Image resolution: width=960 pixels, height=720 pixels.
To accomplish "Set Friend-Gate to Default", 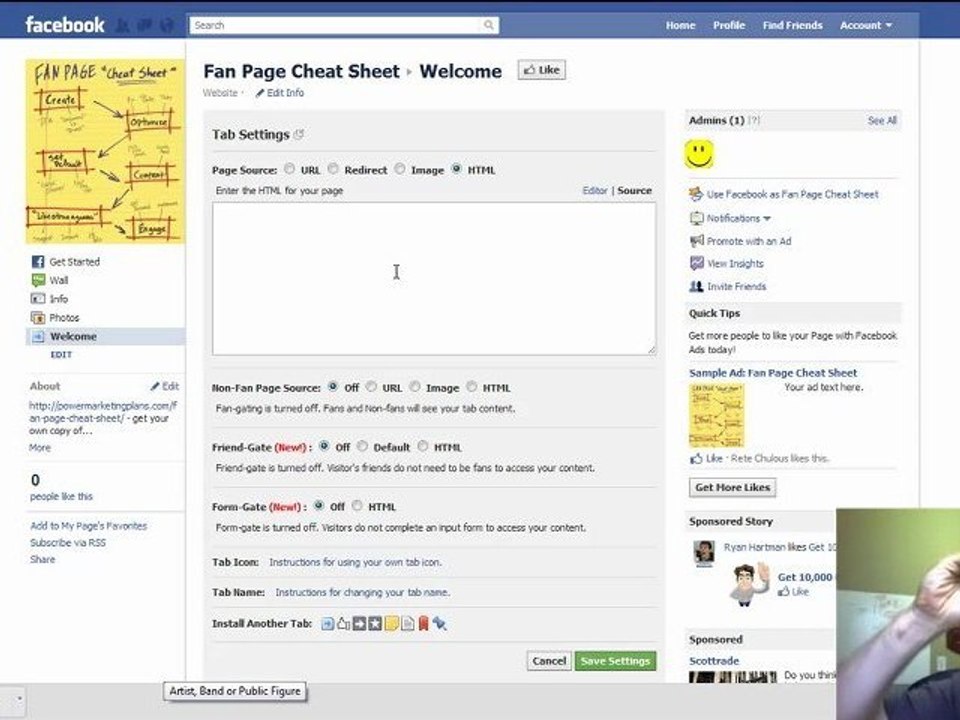I will click(x=362, y=446).
